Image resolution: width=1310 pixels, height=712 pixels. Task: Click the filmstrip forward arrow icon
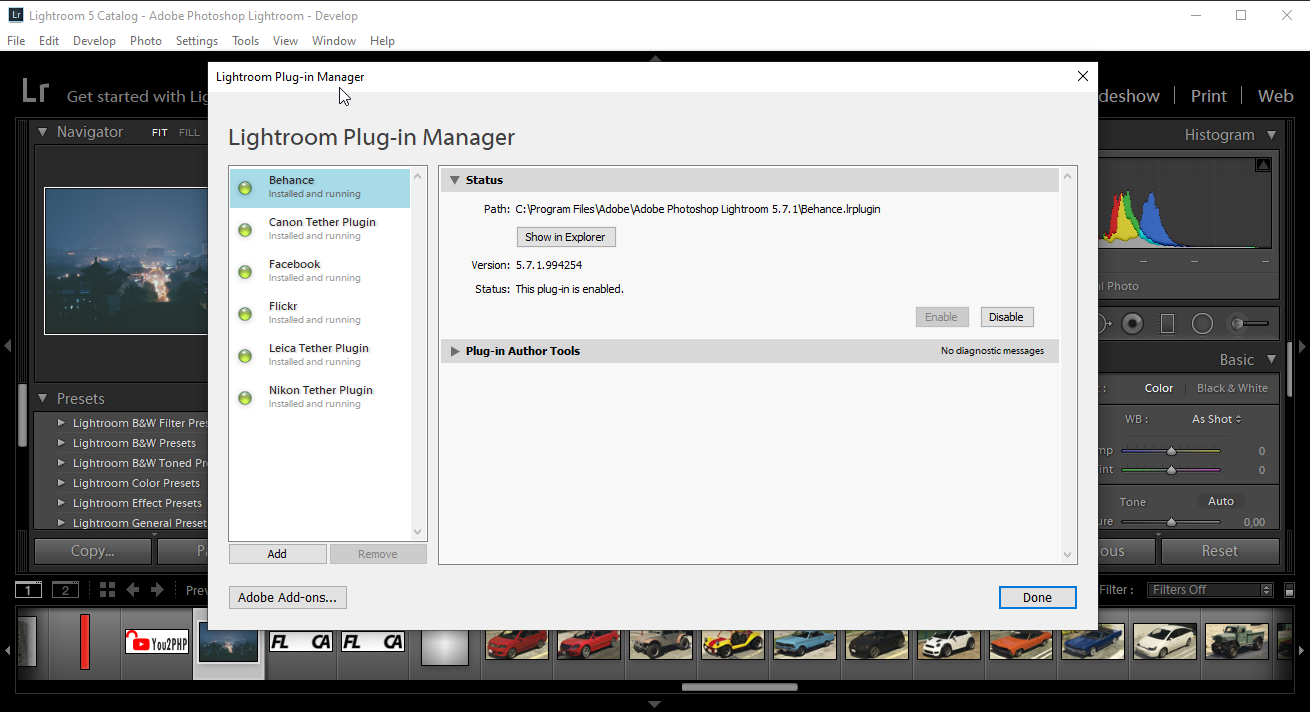click(157, 590)
